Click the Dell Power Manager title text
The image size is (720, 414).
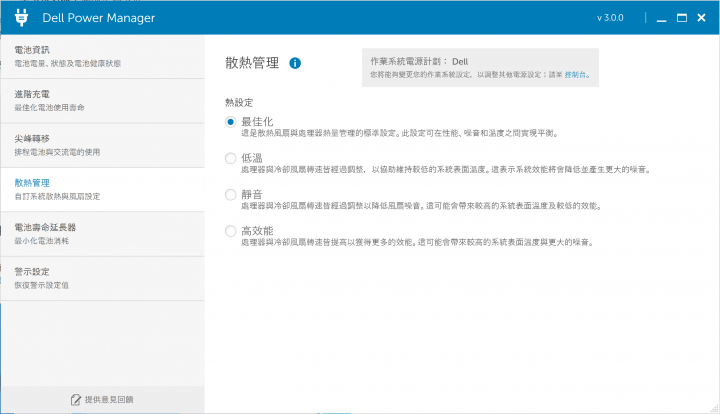click(99, 18)
